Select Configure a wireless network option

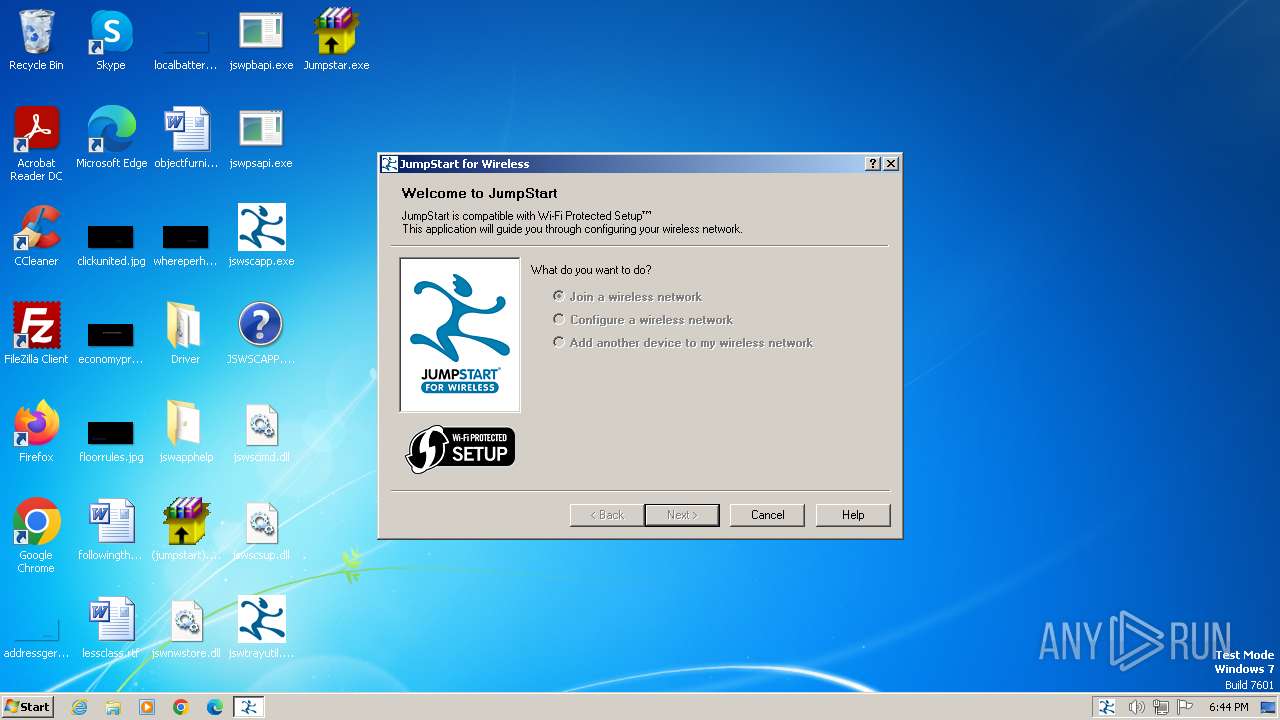coord(643,320)
